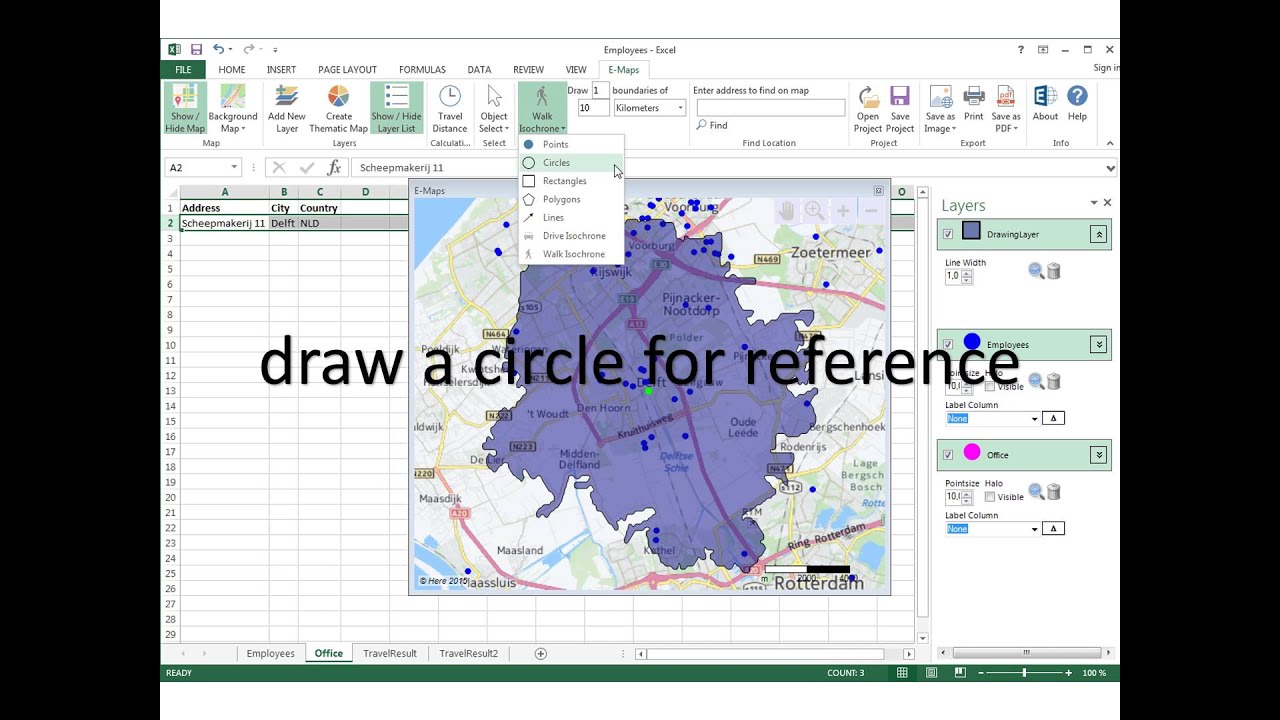Enable Halo Visible for Employees layer

point(990,386)
